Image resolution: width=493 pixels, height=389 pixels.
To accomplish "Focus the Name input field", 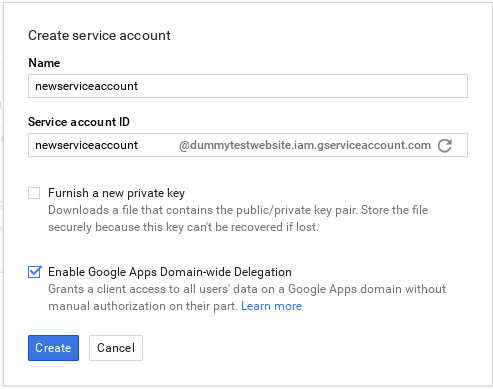I will point(248,86).
